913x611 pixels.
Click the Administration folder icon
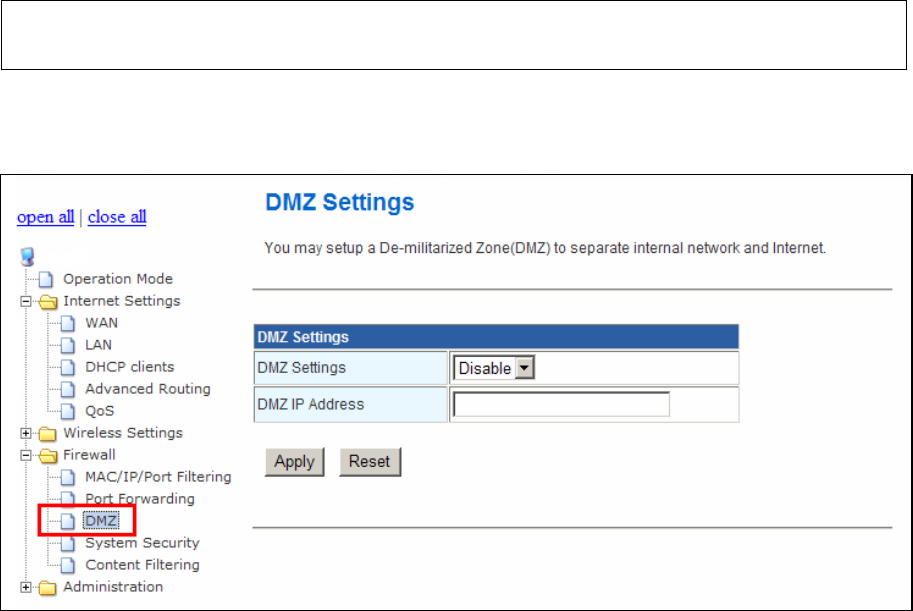47,587
